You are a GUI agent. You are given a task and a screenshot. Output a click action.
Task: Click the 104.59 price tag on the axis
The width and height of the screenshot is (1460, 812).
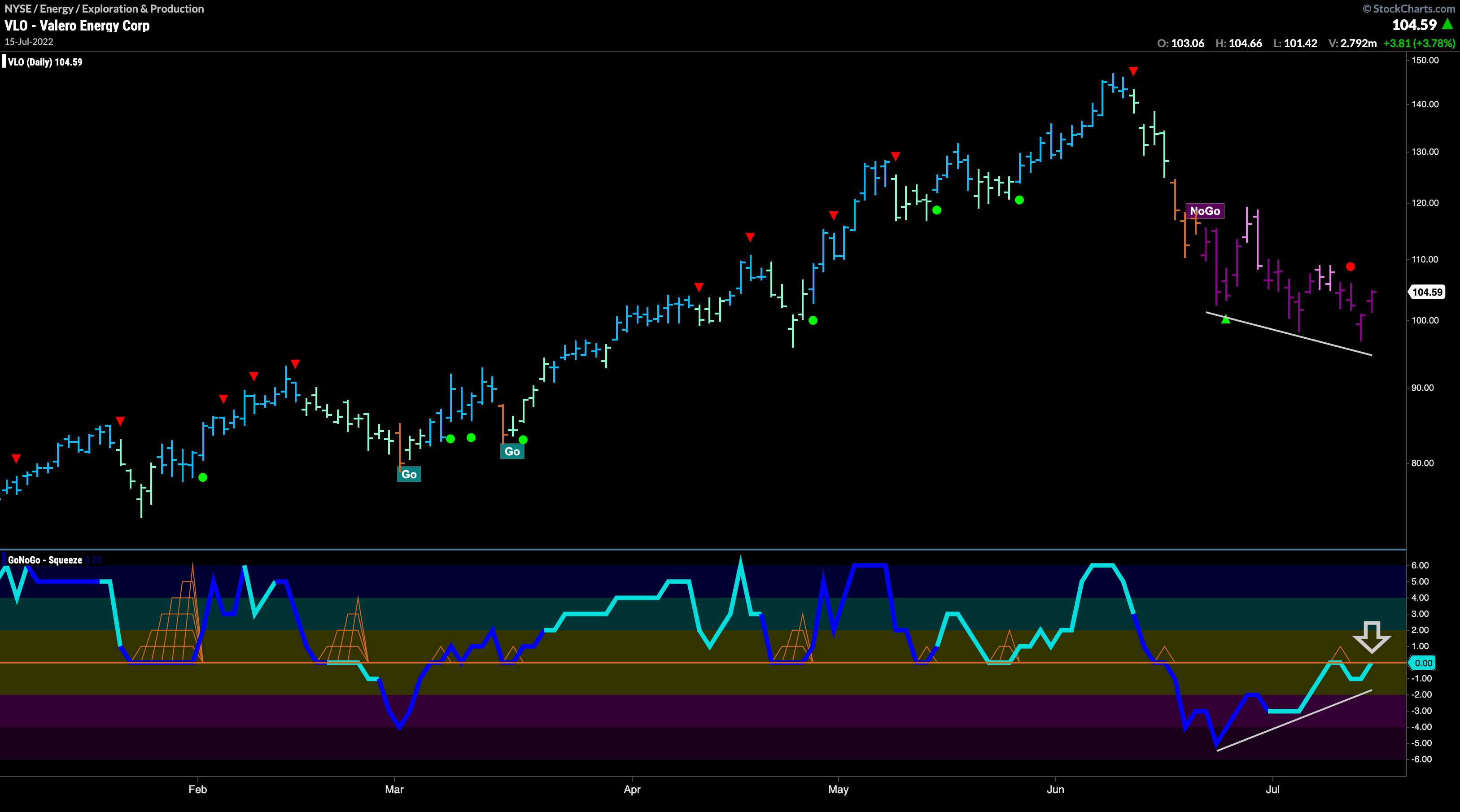1427,292
